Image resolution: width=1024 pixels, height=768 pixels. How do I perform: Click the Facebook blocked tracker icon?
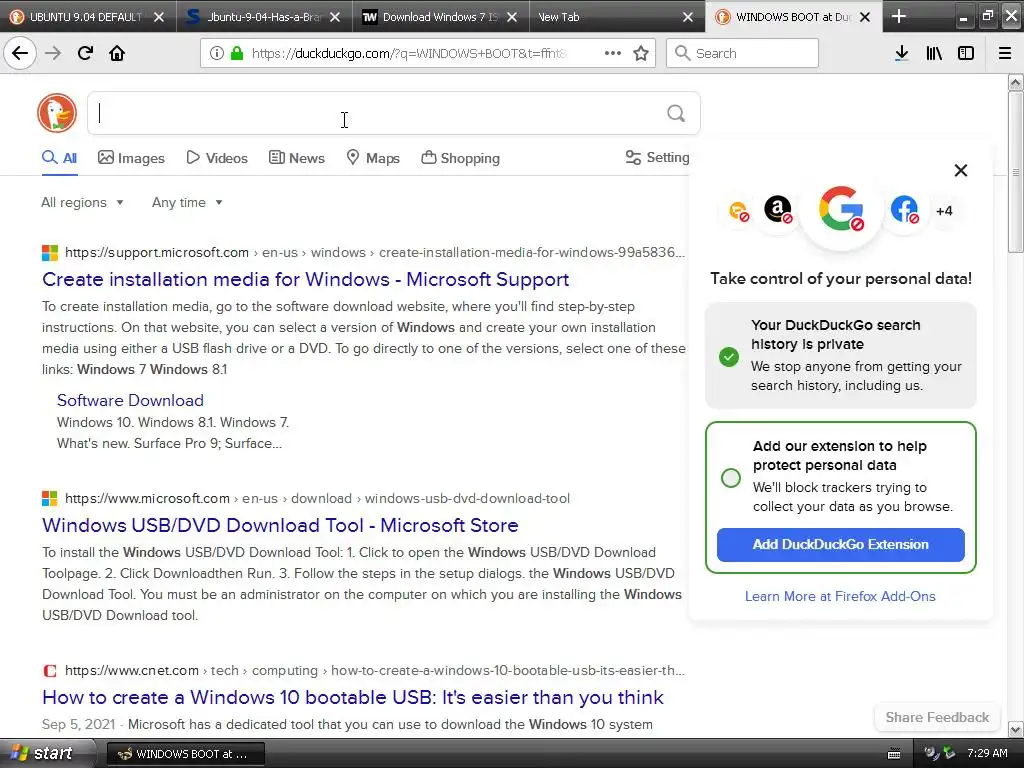pyautogui.click(x=904, y=210)
